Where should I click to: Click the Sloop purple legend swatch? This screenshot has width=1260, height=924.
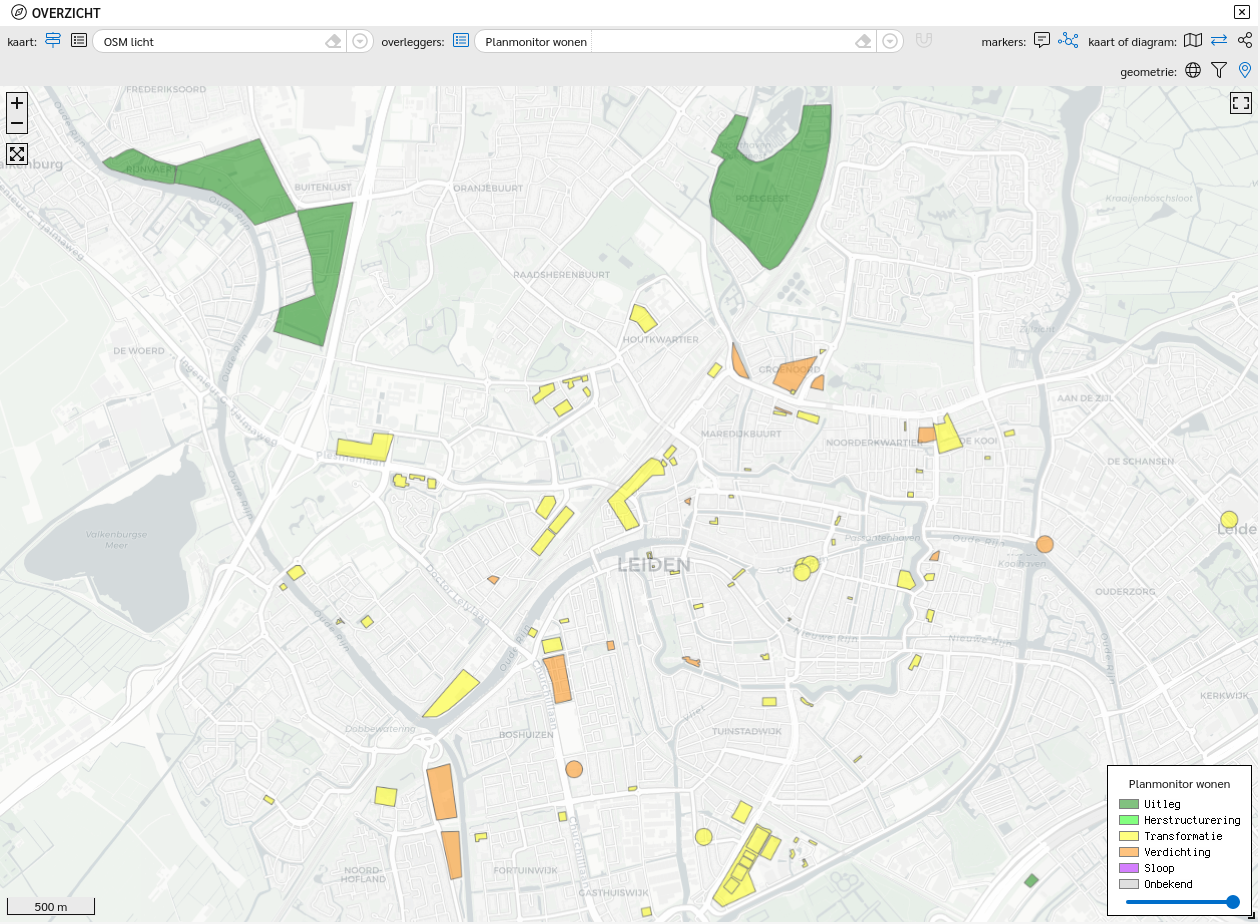coord(1129,868)
